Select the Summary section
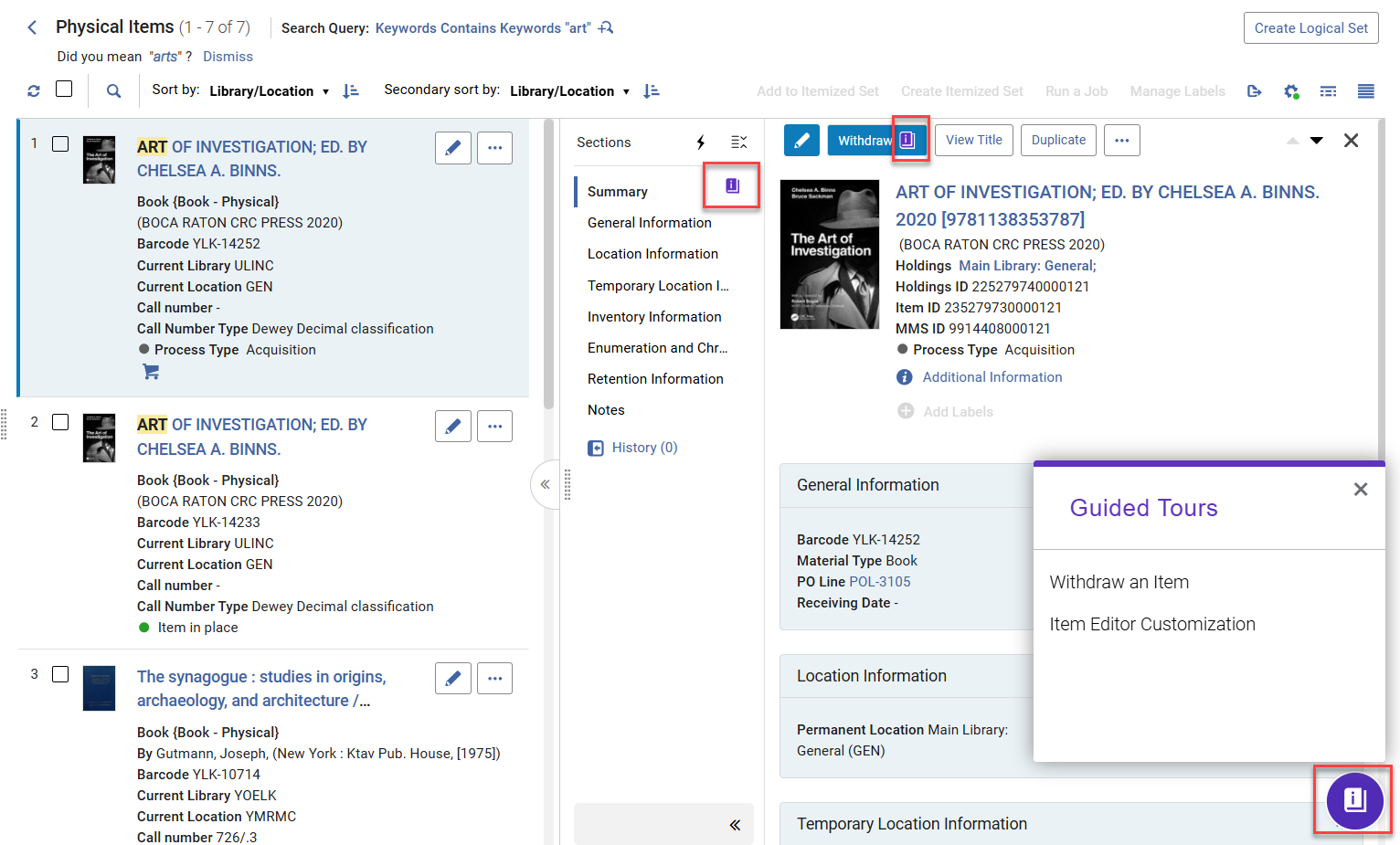 pyautogui.click(x=618, y=192)
